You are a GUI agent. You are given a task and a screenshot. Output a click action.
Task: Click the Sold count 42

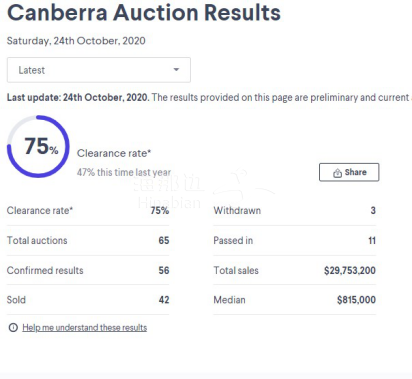164,300
